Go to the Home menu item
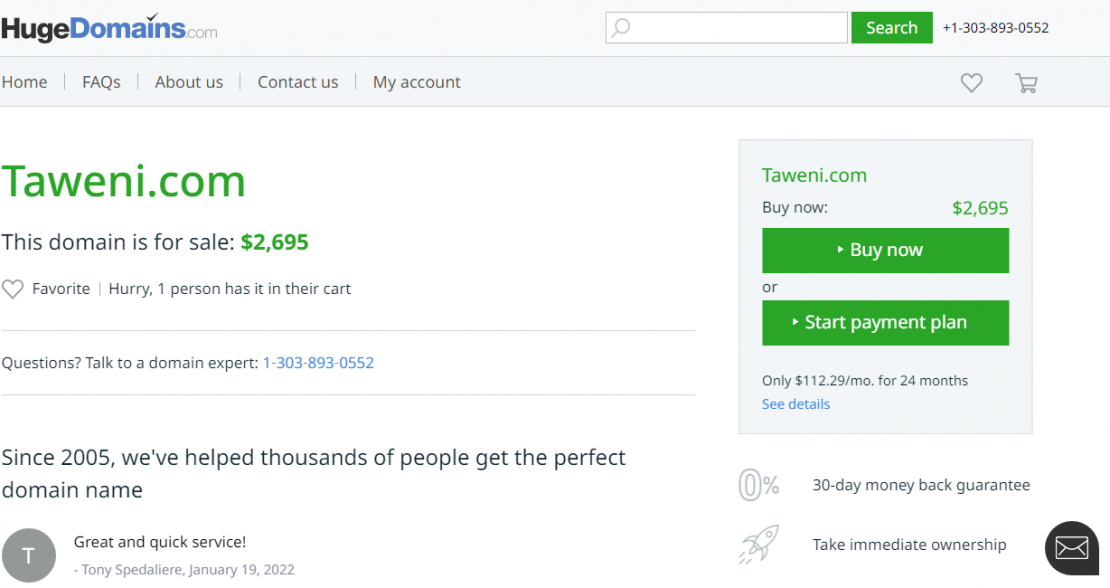 (25, 82)
